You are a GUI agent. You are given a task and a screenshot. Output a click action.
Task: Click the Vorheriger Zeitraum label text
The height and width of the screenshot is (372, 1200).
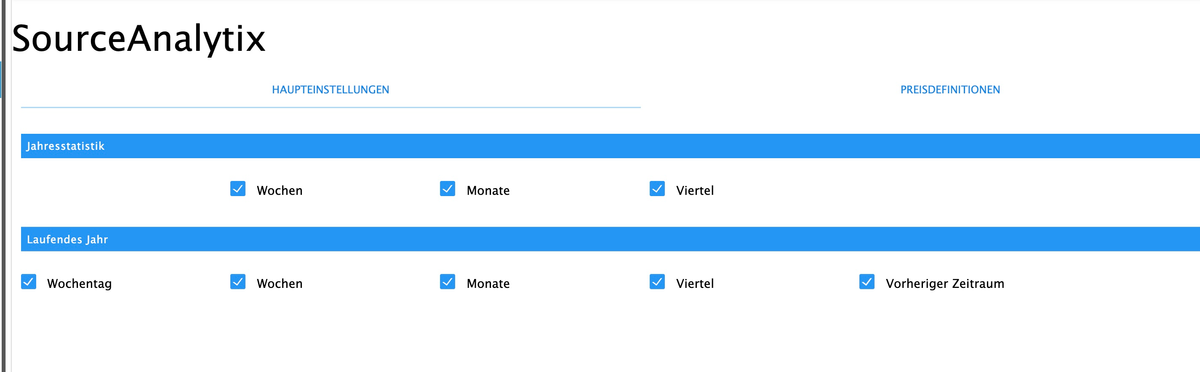pos(945,284)
